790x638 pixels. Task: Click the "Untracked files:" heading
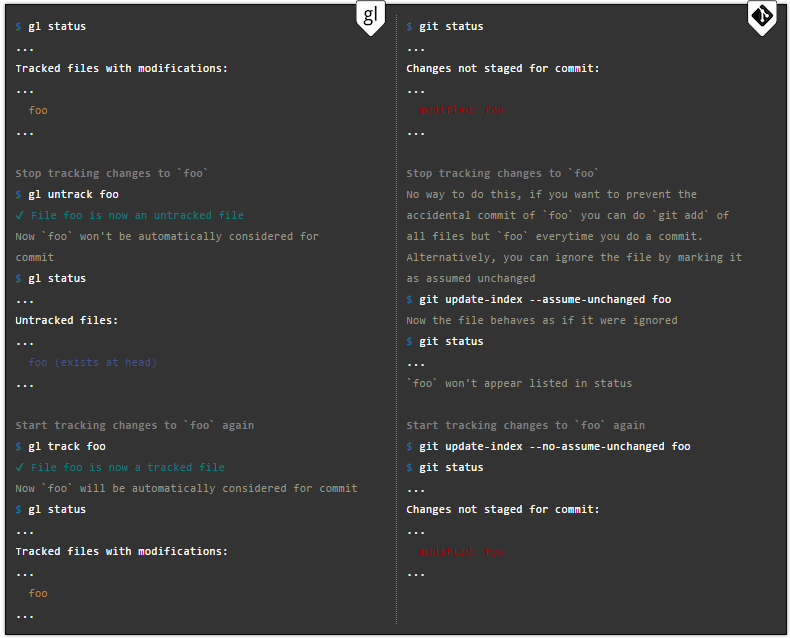point(67,320)
